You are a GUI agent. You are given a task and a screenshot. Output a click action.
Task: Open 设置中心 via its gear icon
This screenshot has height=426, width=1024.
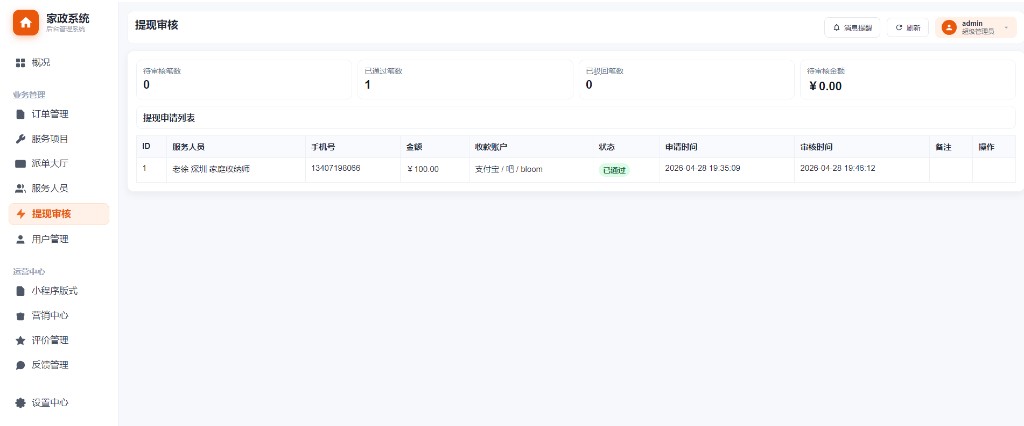20,402
